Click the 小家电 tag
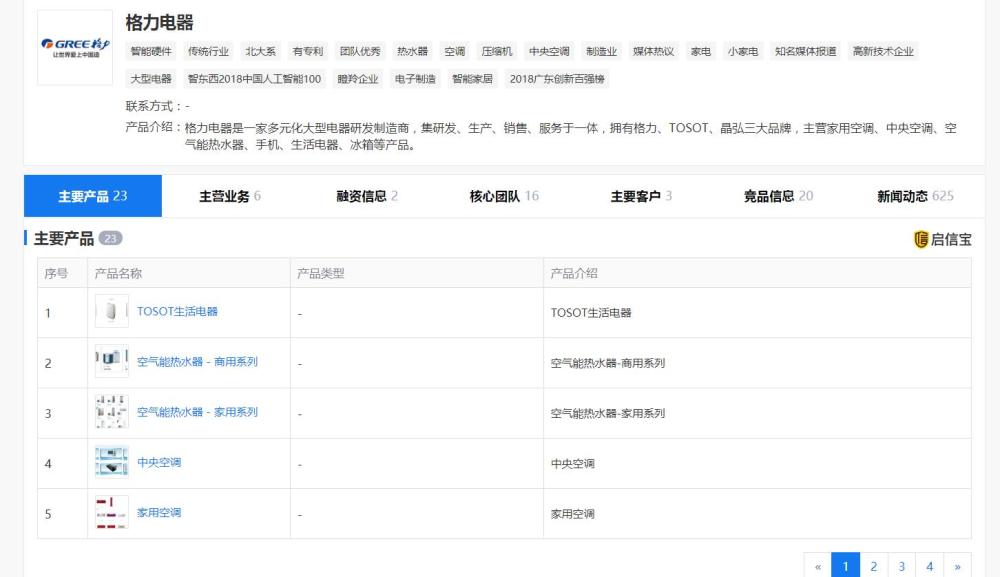The height and width of the screenshot is (577, 1000). tap(743, 52)
